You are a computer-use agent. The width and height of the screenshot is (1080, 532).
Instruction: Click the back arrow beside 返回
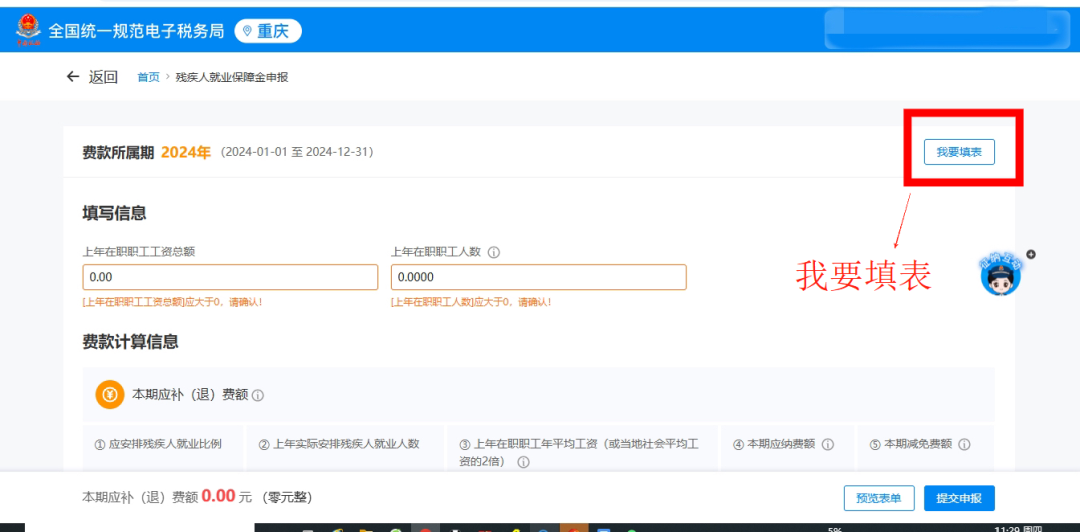pos(73,76)
